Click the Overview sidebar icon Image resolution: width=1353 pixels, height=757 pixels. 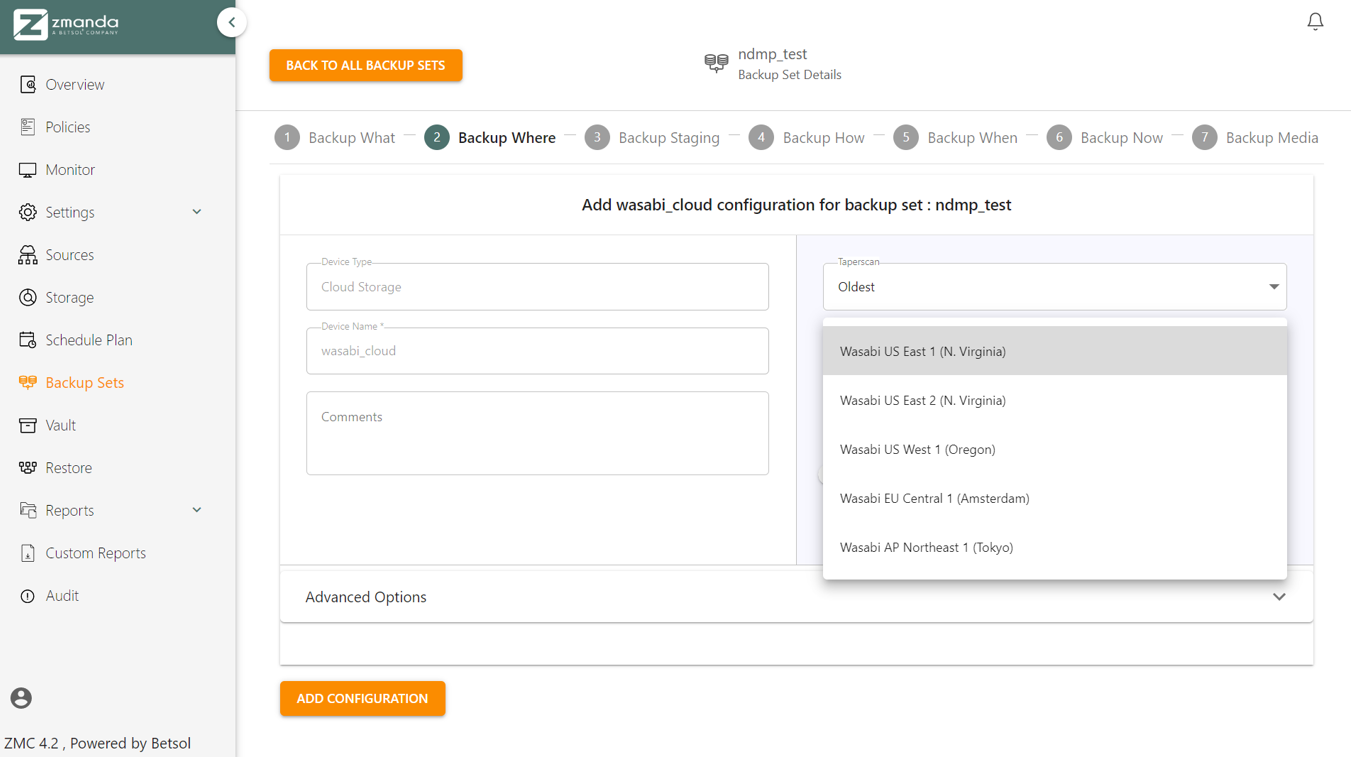click(x=28, y=84)
